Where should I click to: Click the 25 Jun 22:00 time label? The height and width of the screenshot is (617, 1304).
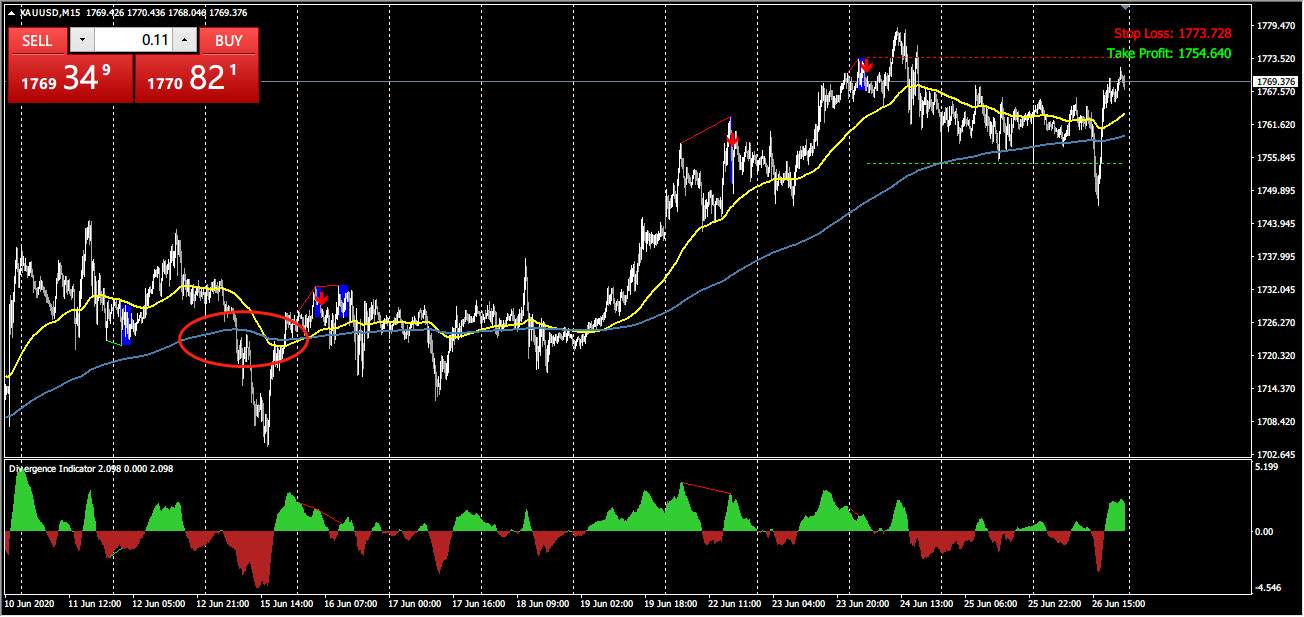pyautogui.click(x=1056, y=605)
